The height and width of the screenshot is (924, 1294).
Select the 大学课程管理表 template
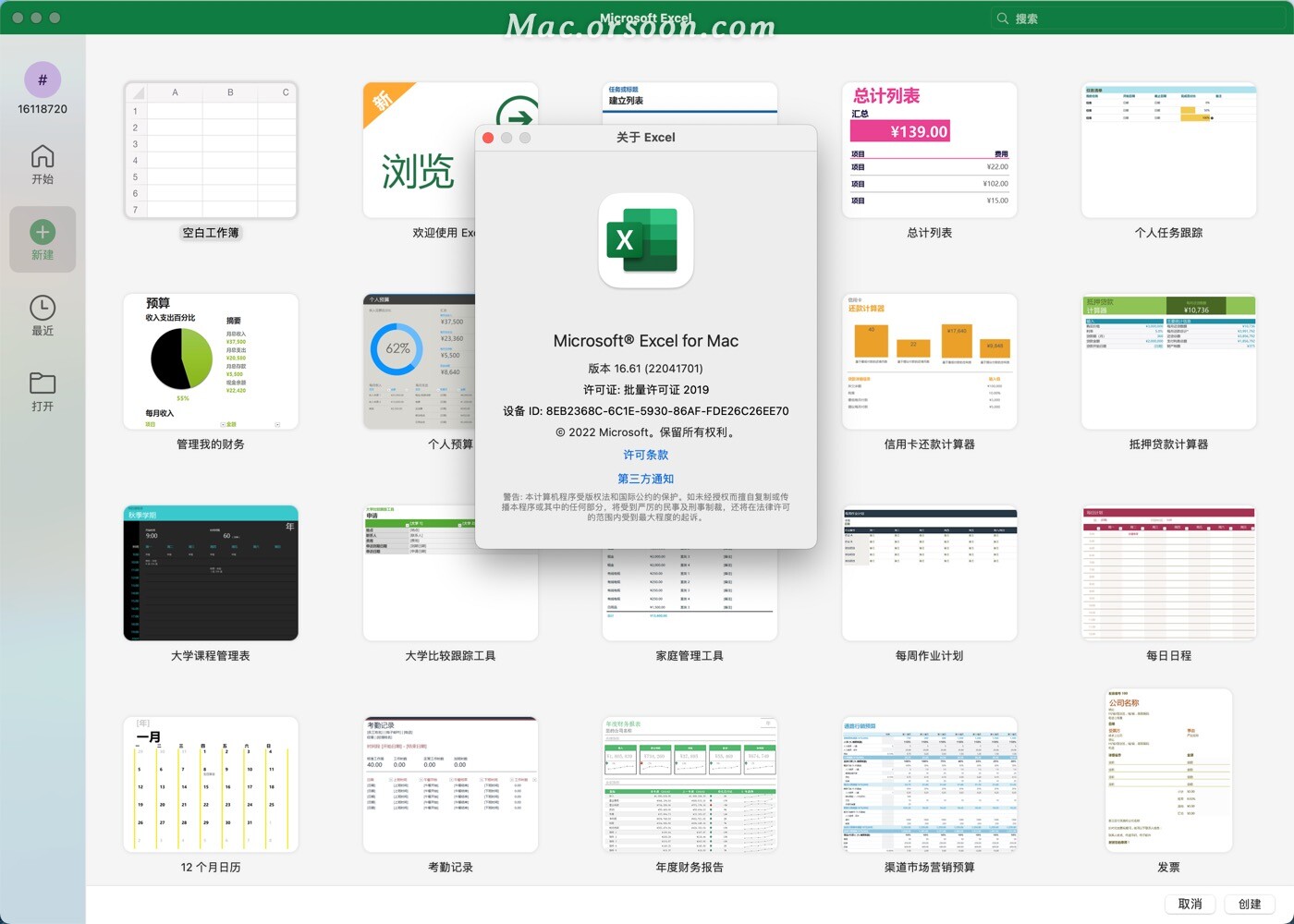click(210, 573)
